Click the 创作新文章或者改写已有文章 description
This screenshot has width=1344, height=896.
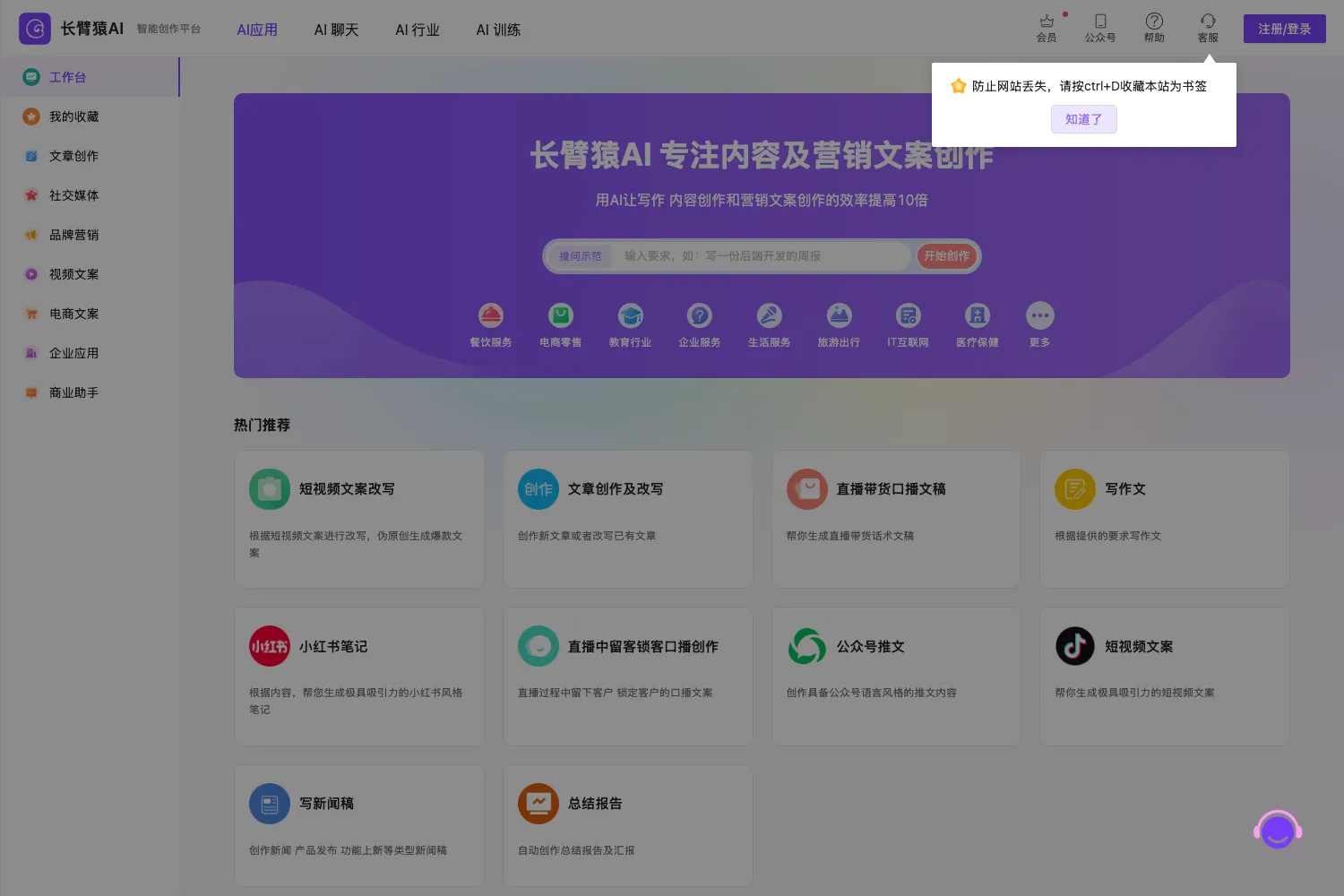tap(587, 536)
